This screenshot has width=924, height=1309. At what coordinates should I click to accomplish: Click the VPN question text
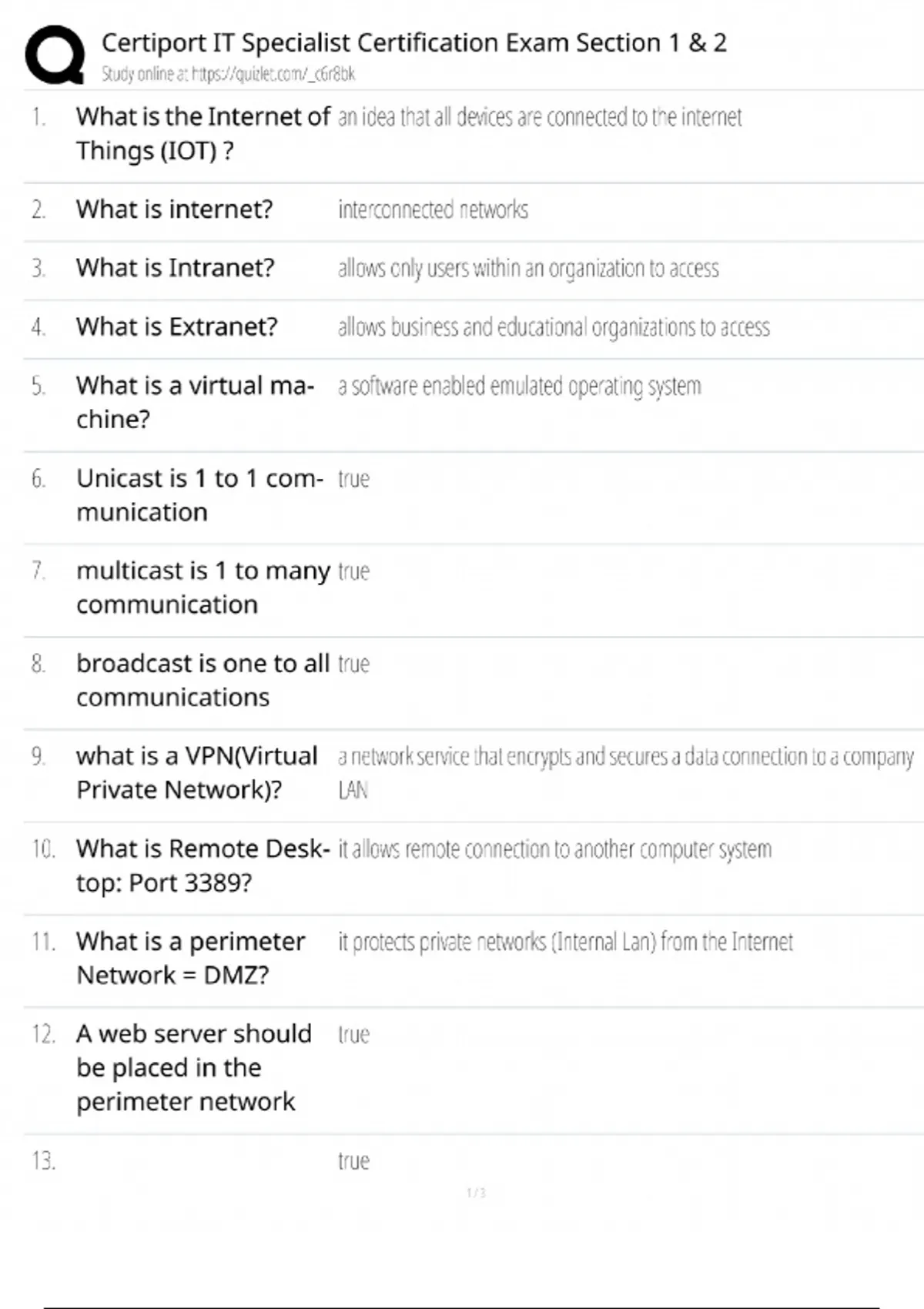click(x=196, y=772)
